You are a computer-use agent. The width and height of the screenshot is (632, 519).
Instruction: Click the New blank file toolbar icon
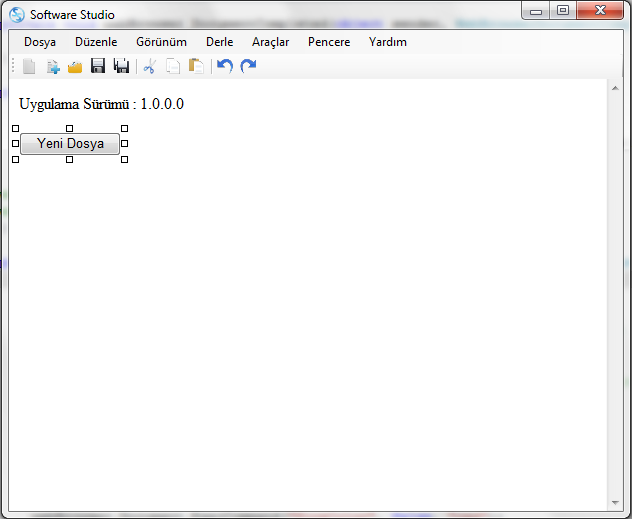[29, 66]
